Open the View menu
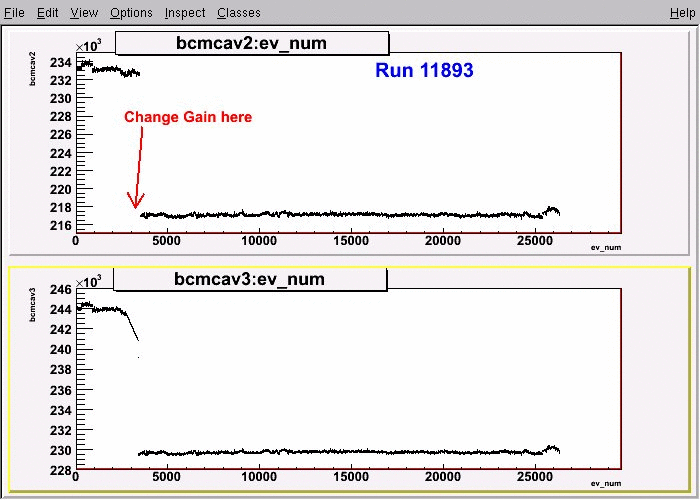 pyautogui.click(x=84, y=12)
